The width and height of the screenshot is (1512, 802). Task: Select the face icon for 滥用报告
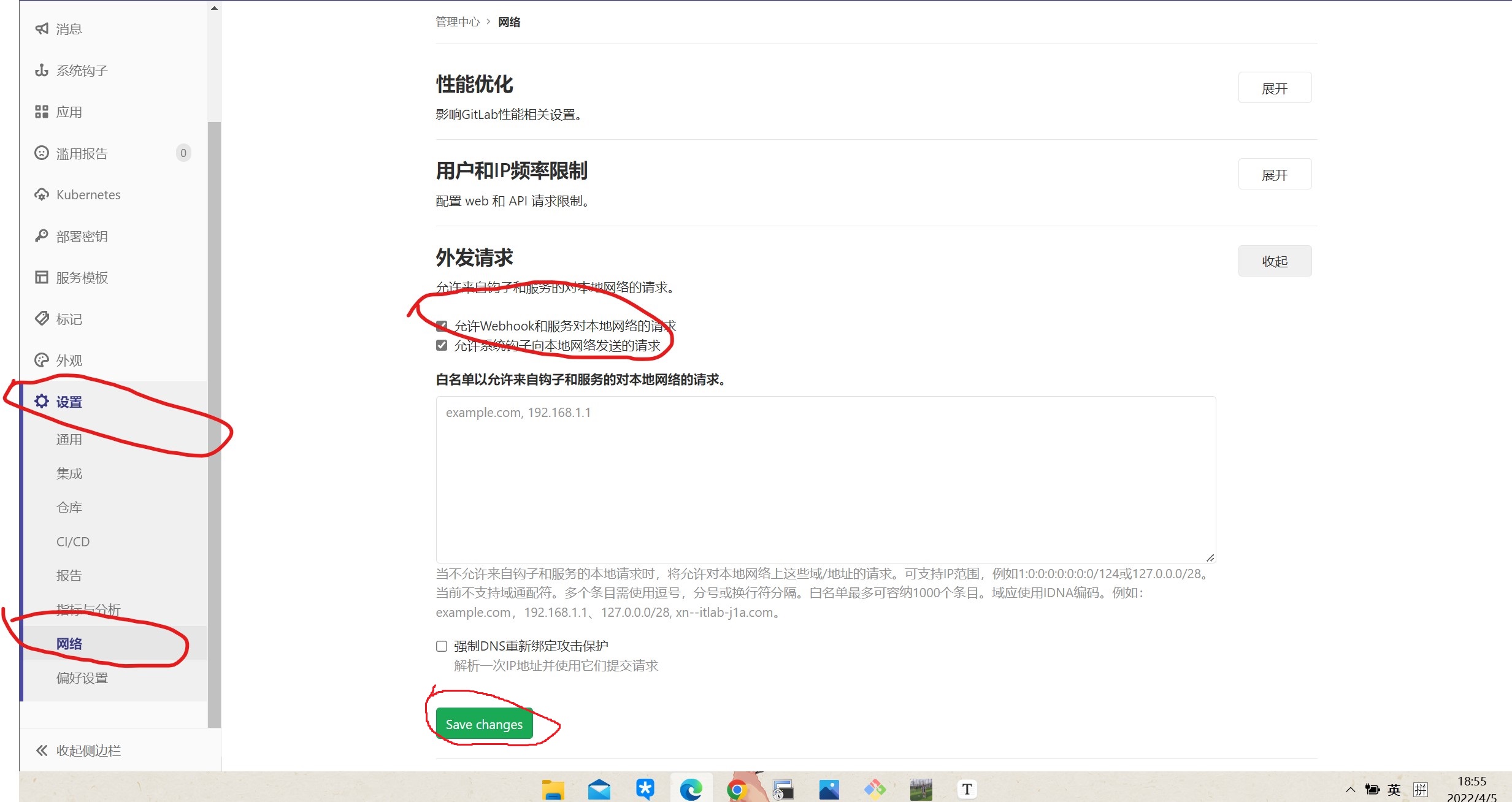click(x=41, y=153)
